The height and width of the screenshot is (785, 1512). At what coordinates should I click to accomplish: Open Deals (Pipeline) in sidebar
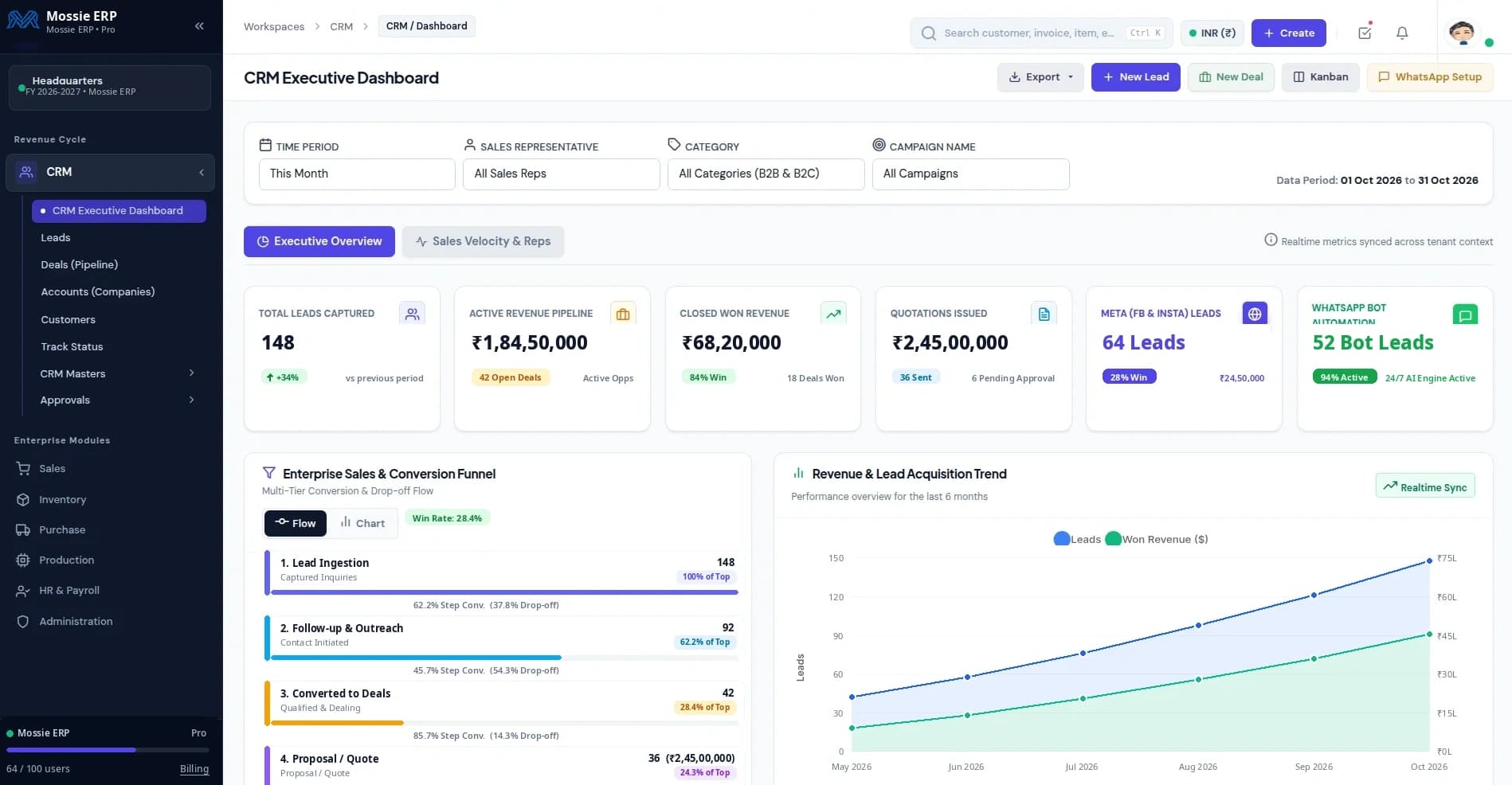click(x=80, y=264)
